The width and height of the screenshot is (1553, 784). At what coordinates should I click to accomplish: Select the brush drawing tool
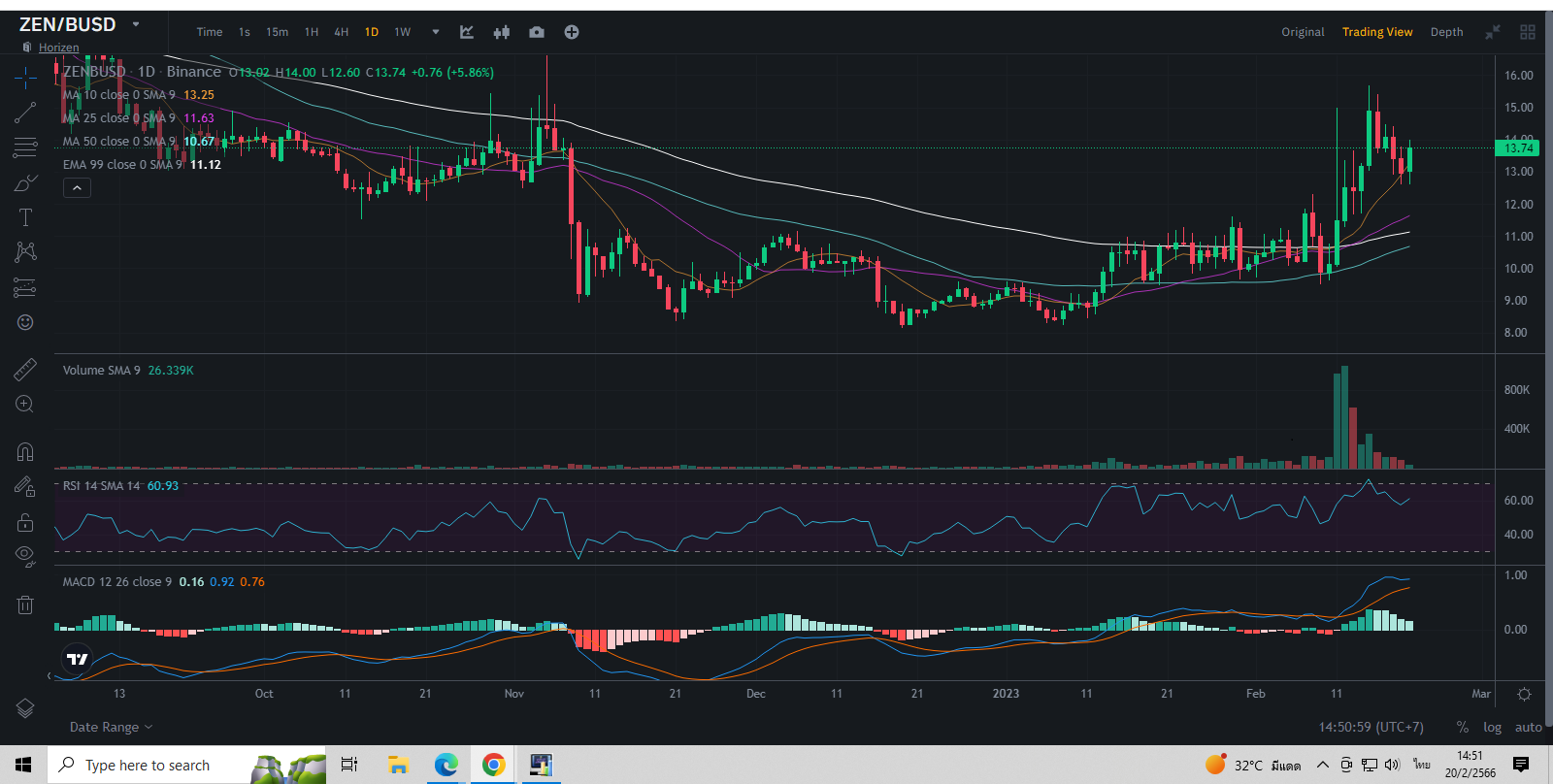(x=25, y=182)
